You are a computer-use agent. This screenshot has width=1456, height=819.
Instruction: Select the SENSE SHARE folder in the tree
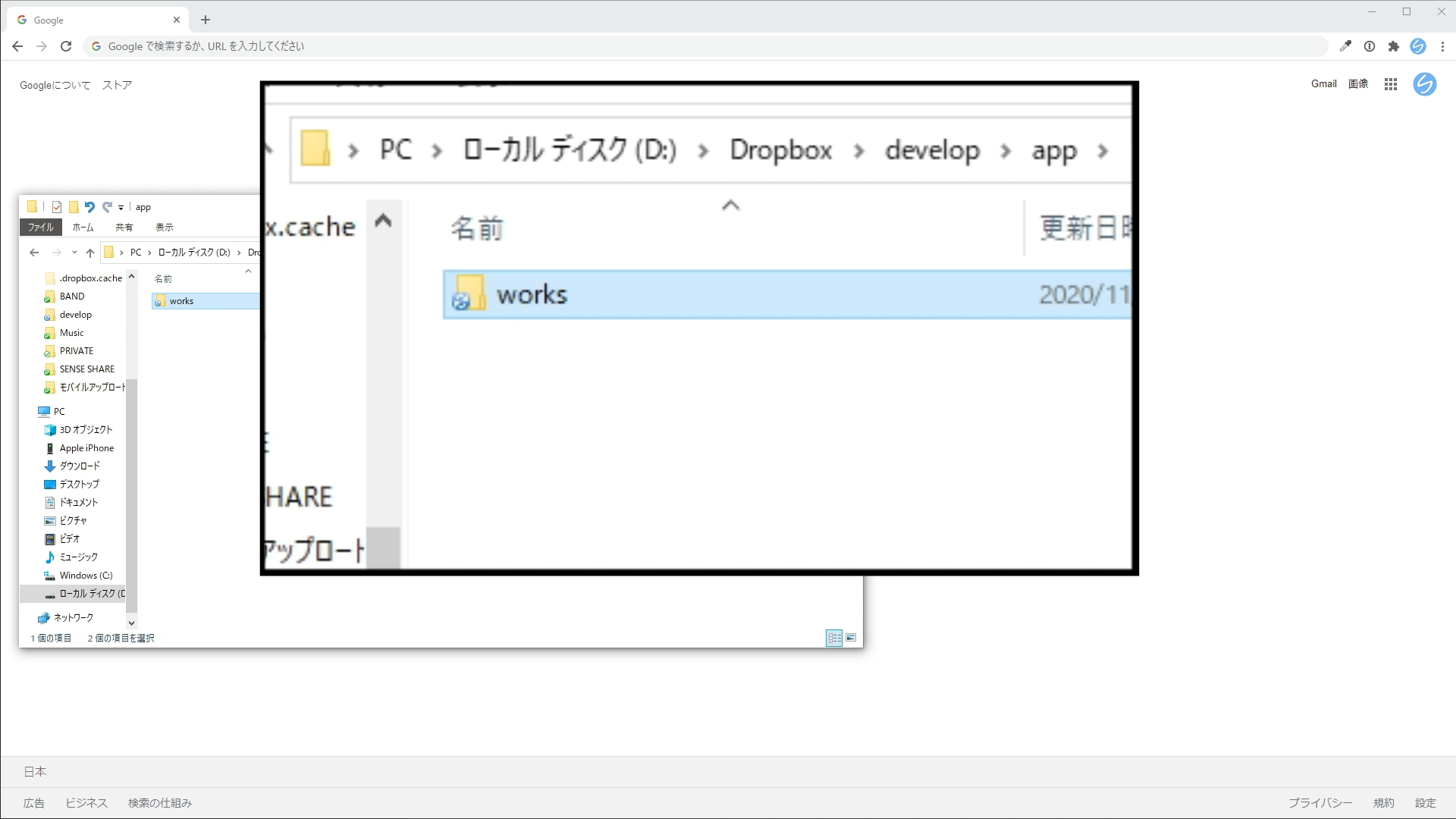[80, 369]
